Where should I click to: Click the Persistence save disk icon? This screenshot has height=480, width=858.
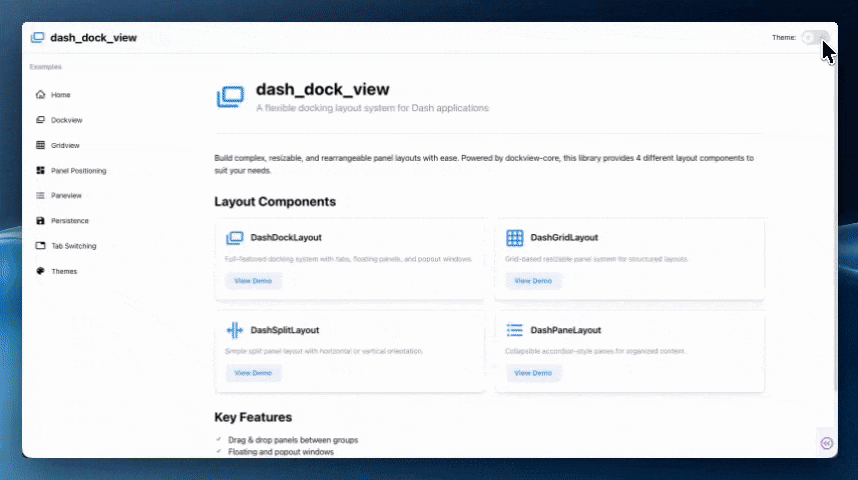40,221
